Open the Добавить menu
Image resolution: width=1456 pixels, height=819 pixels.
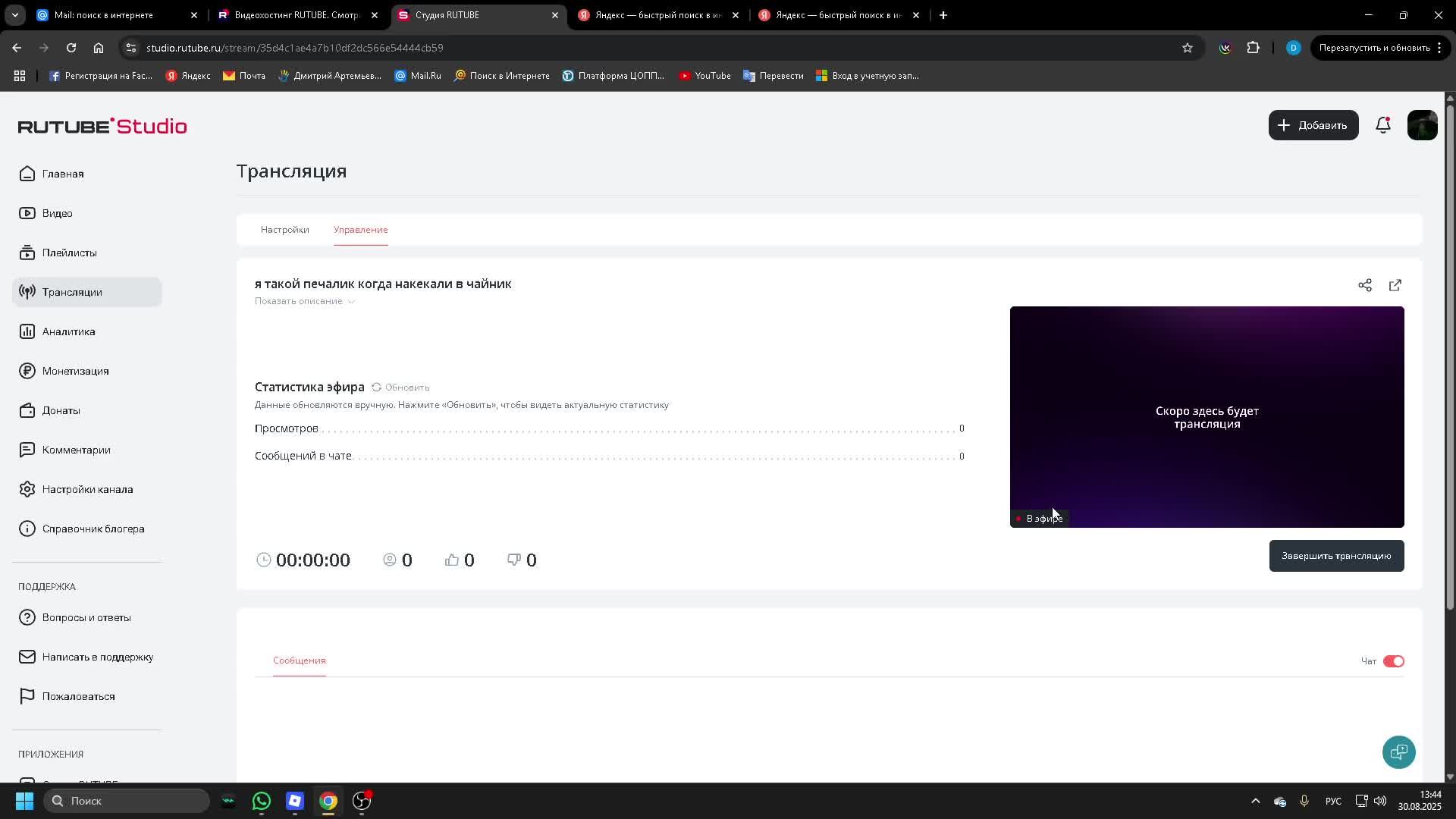click(1313, 125)
